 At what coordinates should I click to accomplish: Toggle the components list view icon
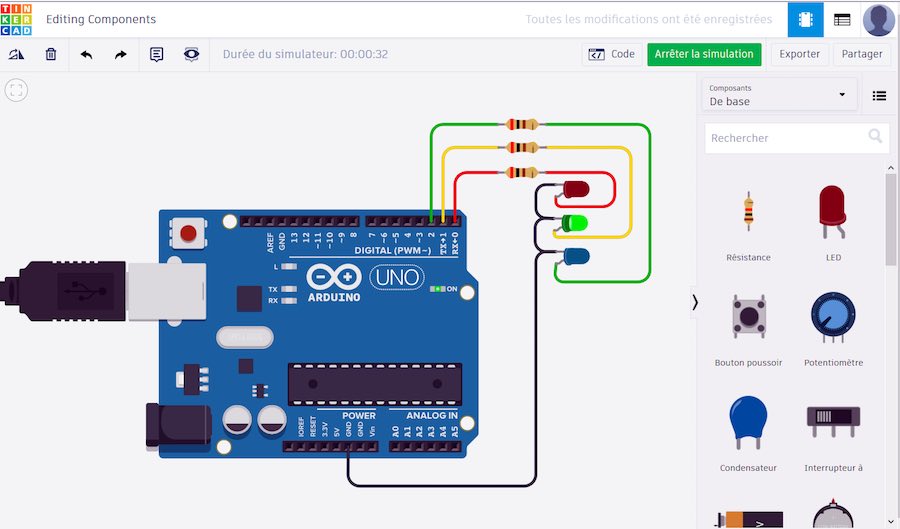[879, 96]
